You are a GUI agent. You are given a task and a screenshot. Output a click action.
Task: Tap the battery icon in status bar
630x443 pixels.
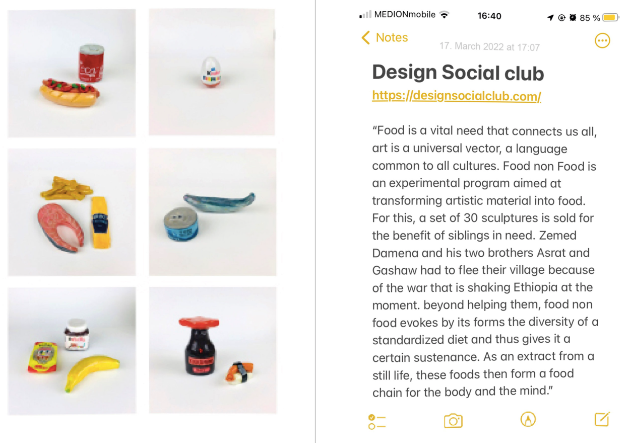pyautogui.click(x=610, y=17)
